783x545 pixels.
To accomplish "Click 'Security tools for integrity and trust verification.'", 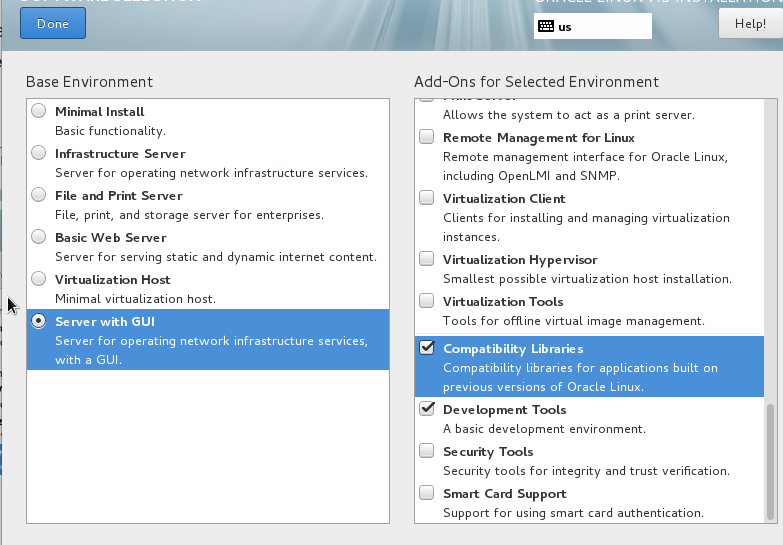I will (x=586, y=471).
